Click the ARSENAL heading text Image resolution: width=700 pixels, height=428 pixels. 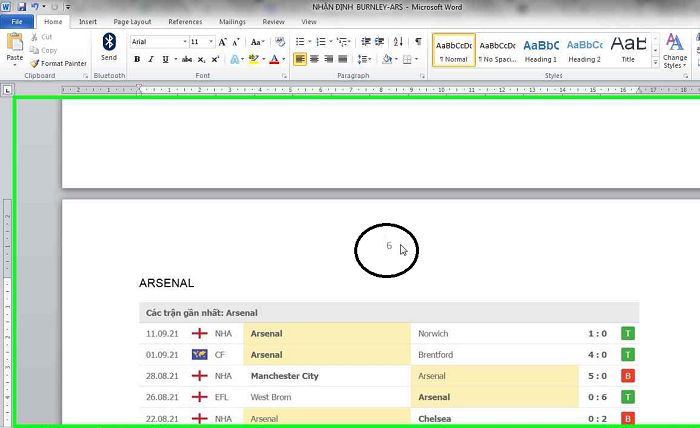(167, 283)
